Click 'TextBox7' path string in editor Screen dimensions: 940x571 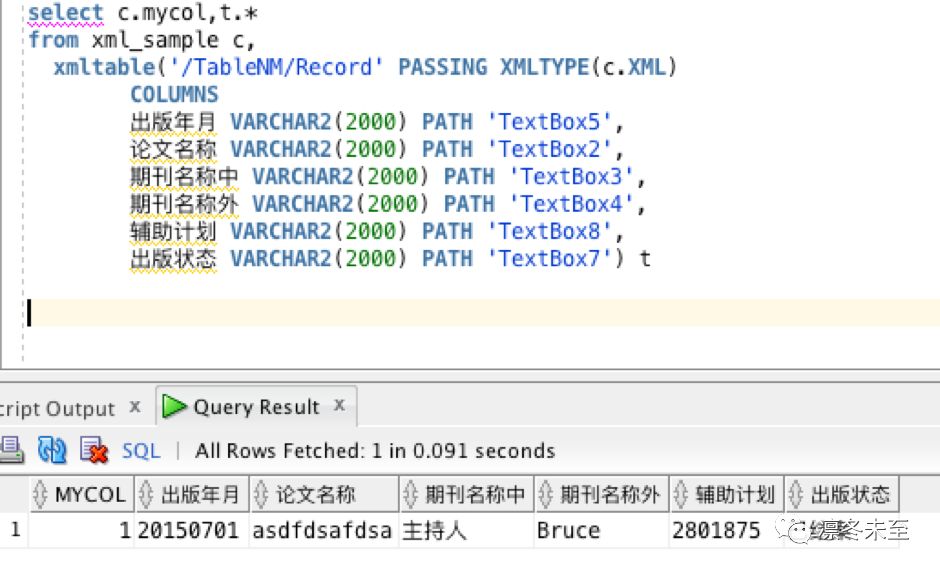coord(549,259)
